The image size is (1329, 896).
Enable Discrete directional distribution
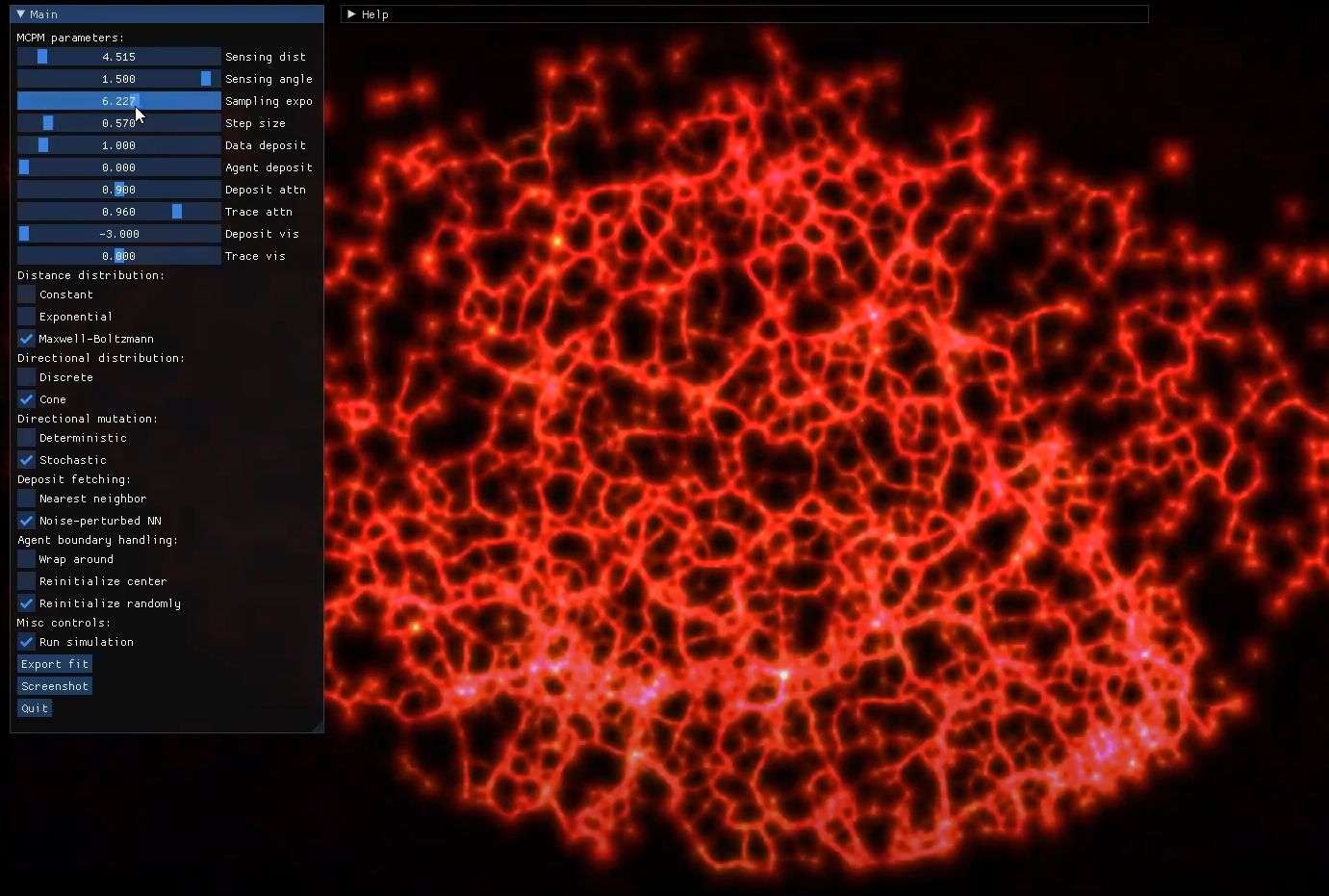pos(27,377)
